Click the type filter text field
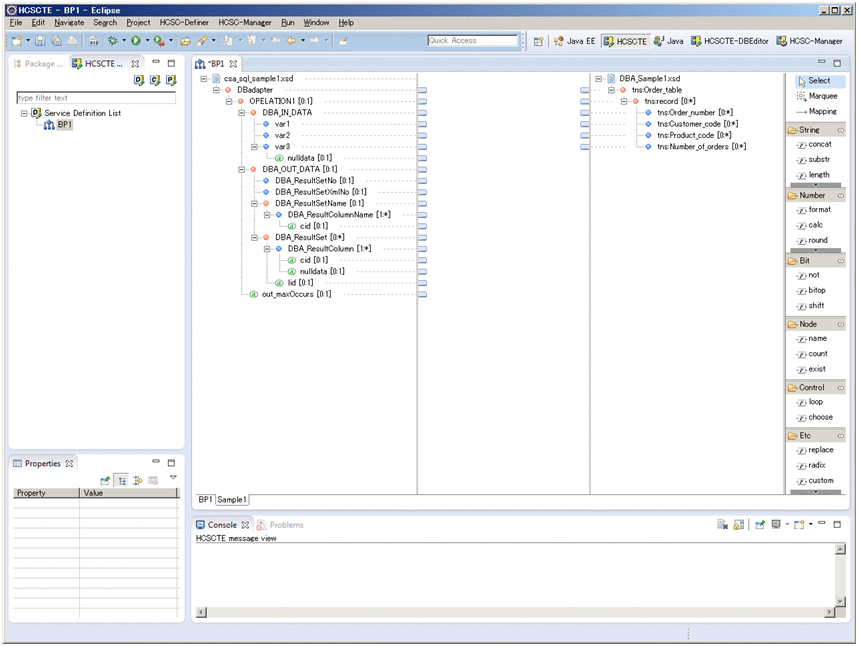Screen dimensions: 859x647 coord(95,98)
